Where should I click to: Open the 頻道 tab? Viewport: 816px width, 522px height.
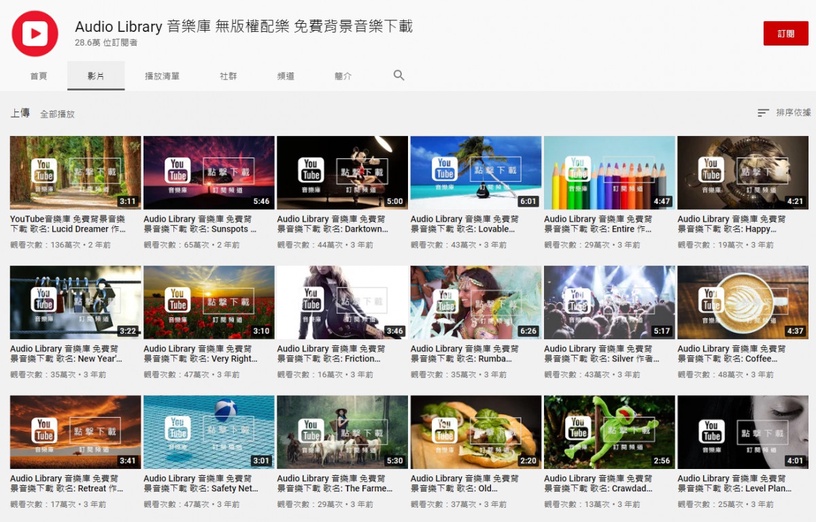click(x=286, y=76)
